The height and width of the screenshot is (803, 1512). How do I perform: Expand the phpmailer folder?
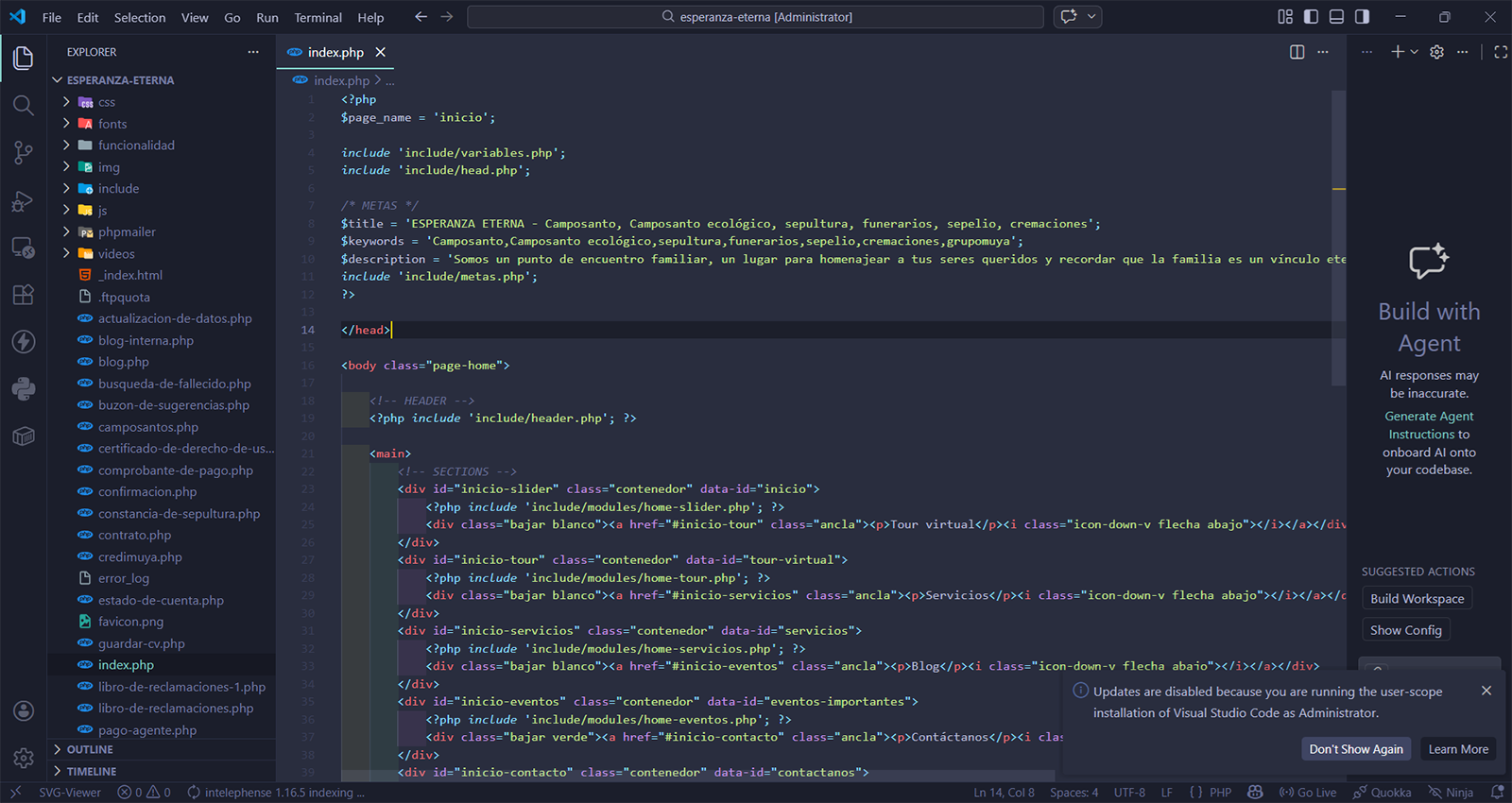(127, 232)
